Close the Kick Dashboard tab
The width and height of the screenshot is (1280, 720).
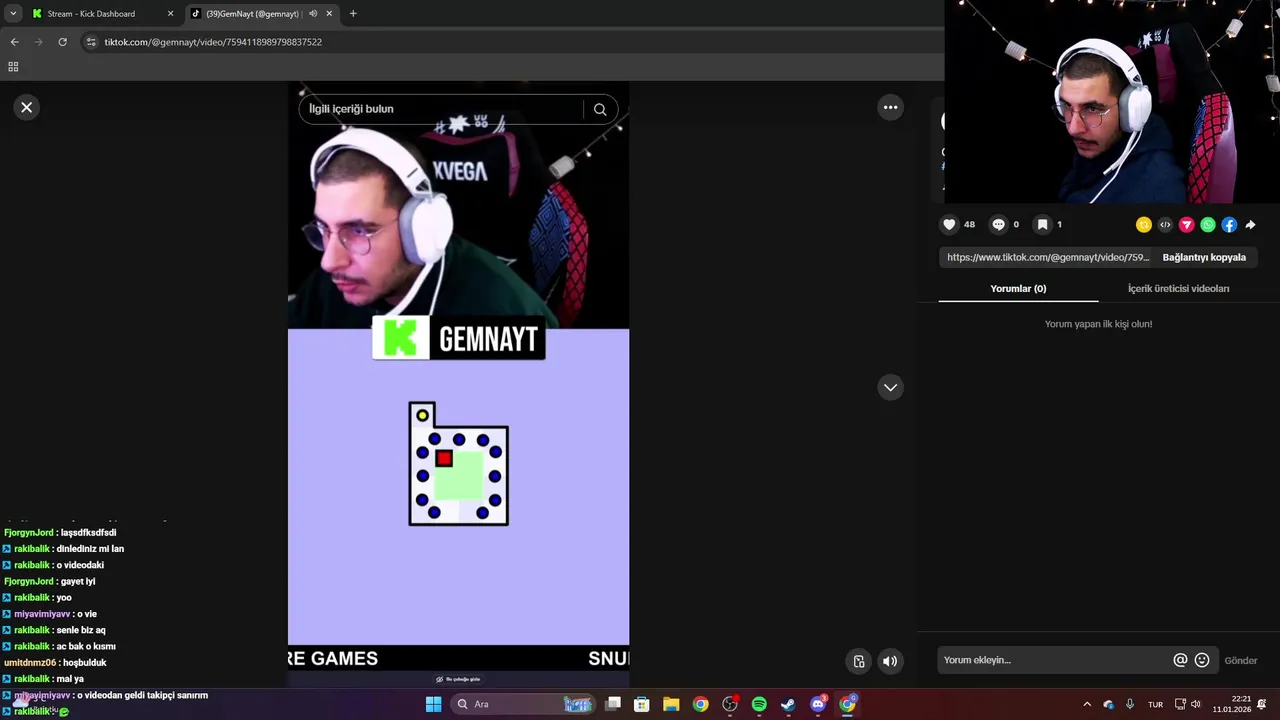[170, 14]
